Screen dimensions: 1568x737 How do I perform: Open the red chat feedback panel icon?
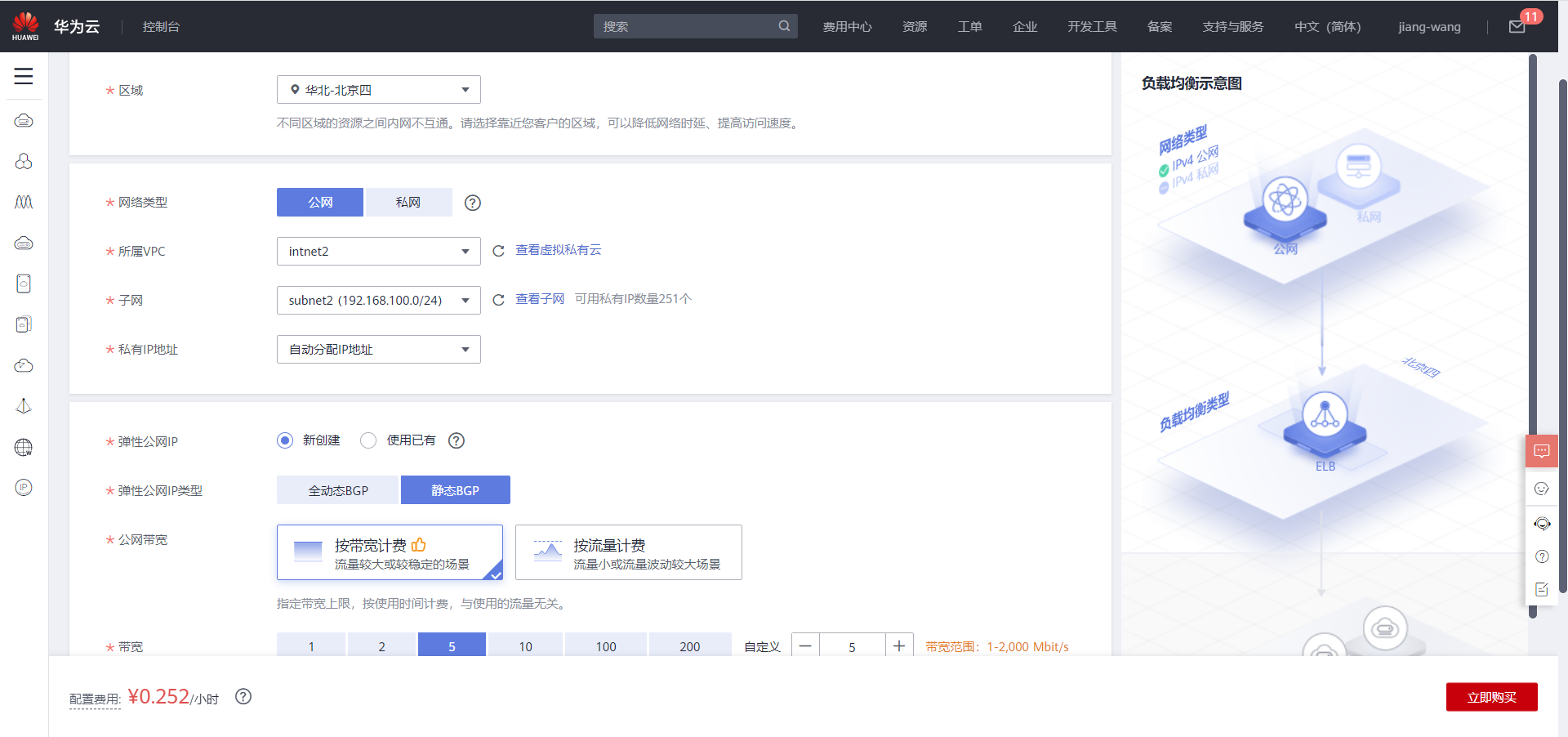tap(1542, 450)
